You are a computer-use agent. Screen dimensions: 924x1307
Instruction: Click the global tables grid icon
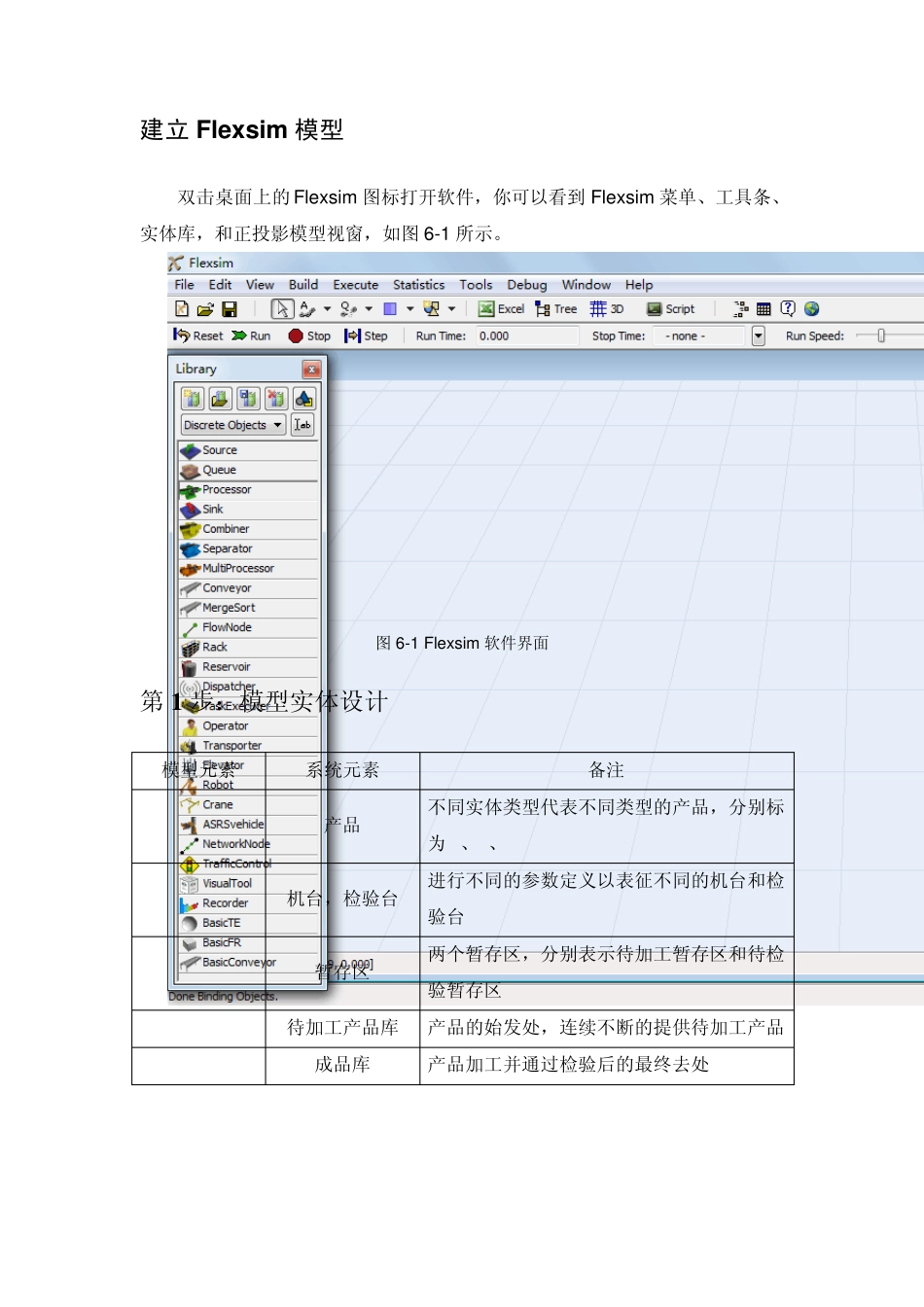(x=764, y=309)
